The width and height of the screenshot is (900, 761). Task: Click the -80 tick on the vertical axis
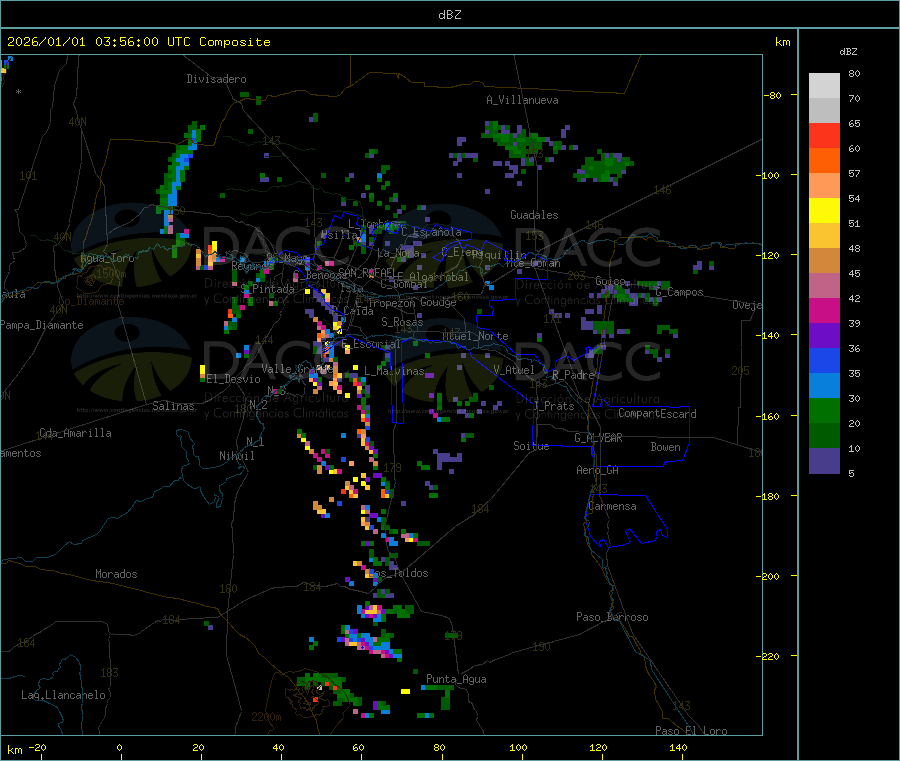(775, 95)
